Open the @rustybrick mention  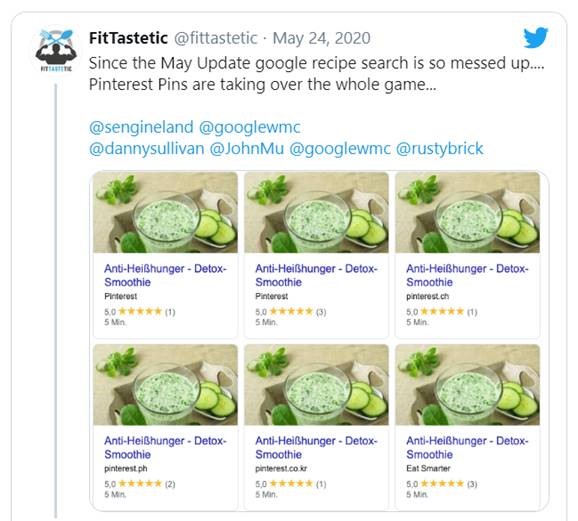[x=439, y=149]
